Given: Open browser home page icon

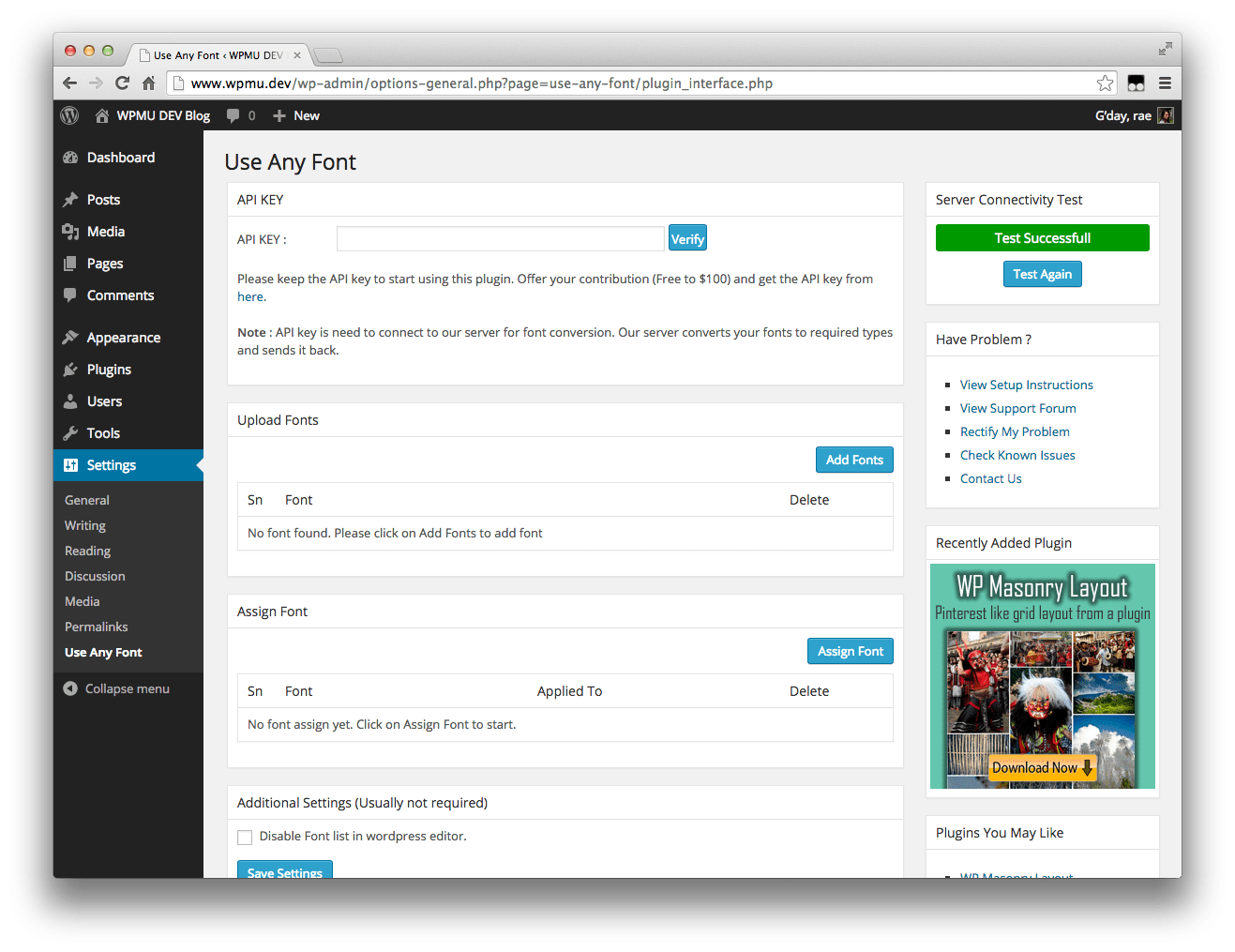Looking at the screenshot, I should pyautogui.click(x=148, y=83).
